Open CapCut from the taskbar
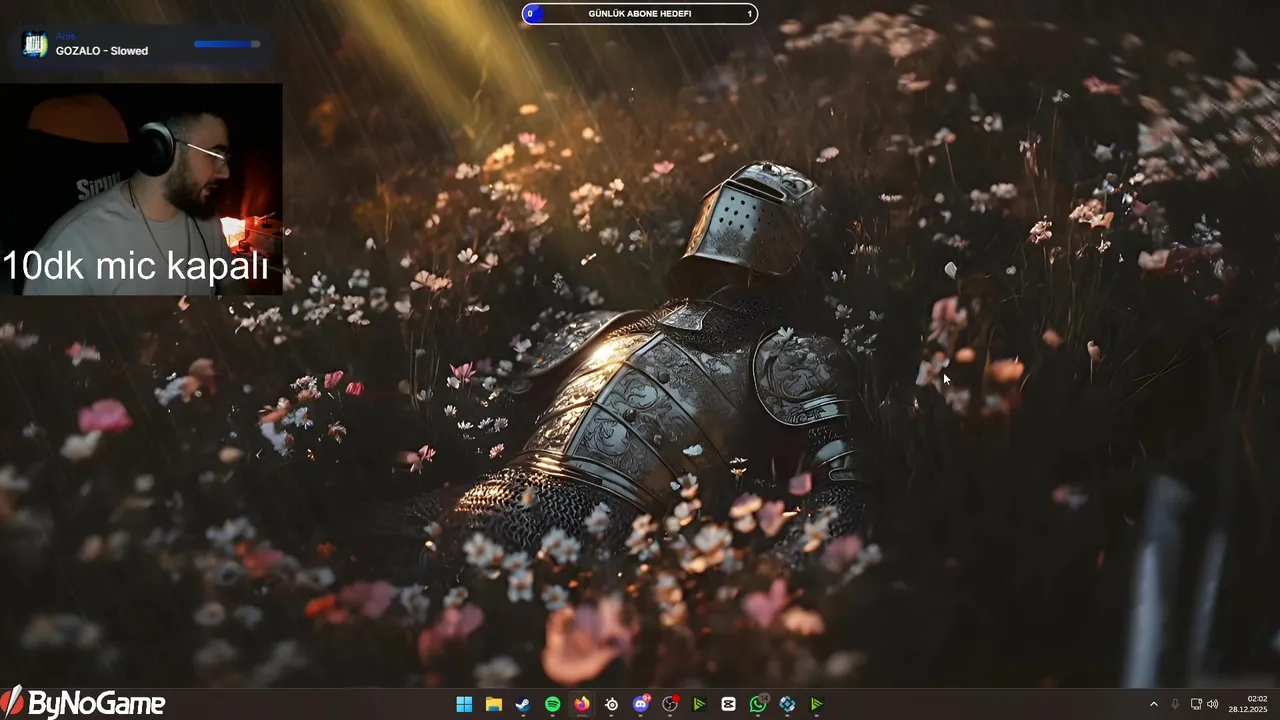The height and width of the screenshot is (720, 1280). coord(729,704)
